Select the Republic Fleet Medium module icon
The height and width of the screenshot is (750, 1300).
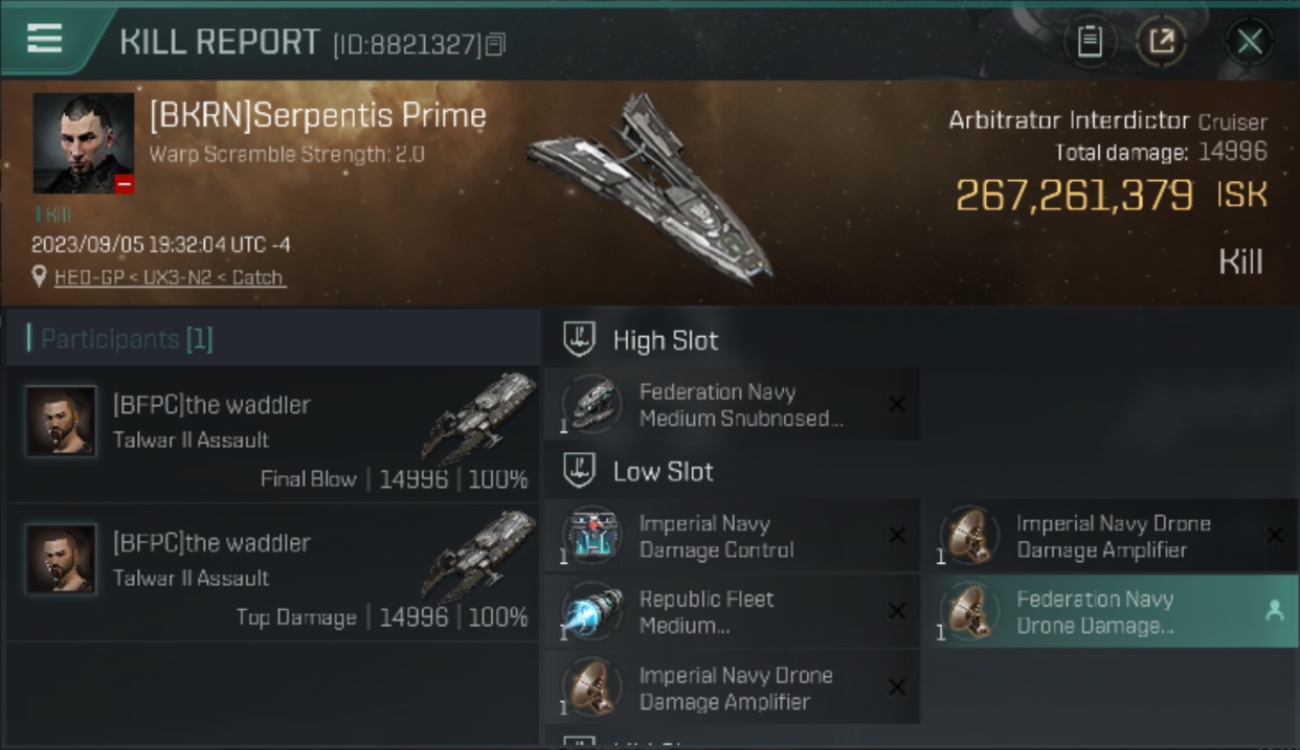tap(591, 612)
